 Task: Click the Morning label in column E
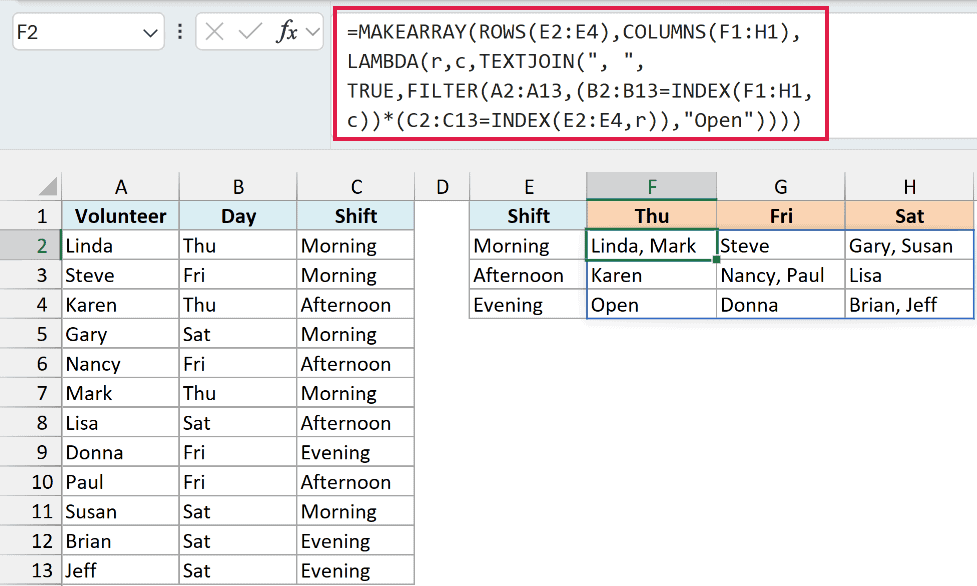pos(528,246)
